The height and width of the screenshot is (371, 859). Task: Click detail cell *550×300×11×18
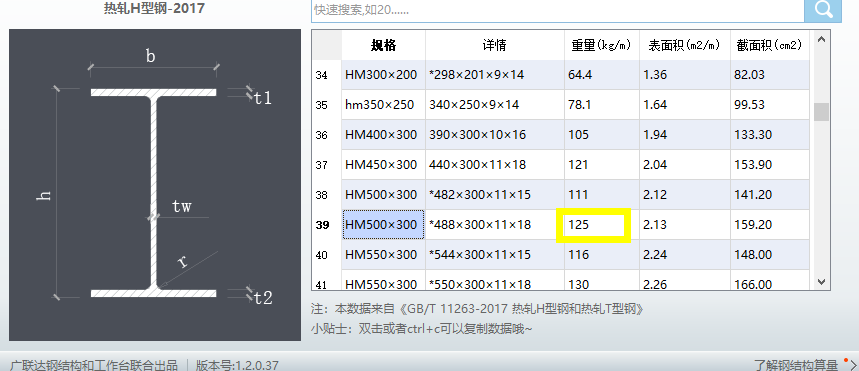pos(495,280)
